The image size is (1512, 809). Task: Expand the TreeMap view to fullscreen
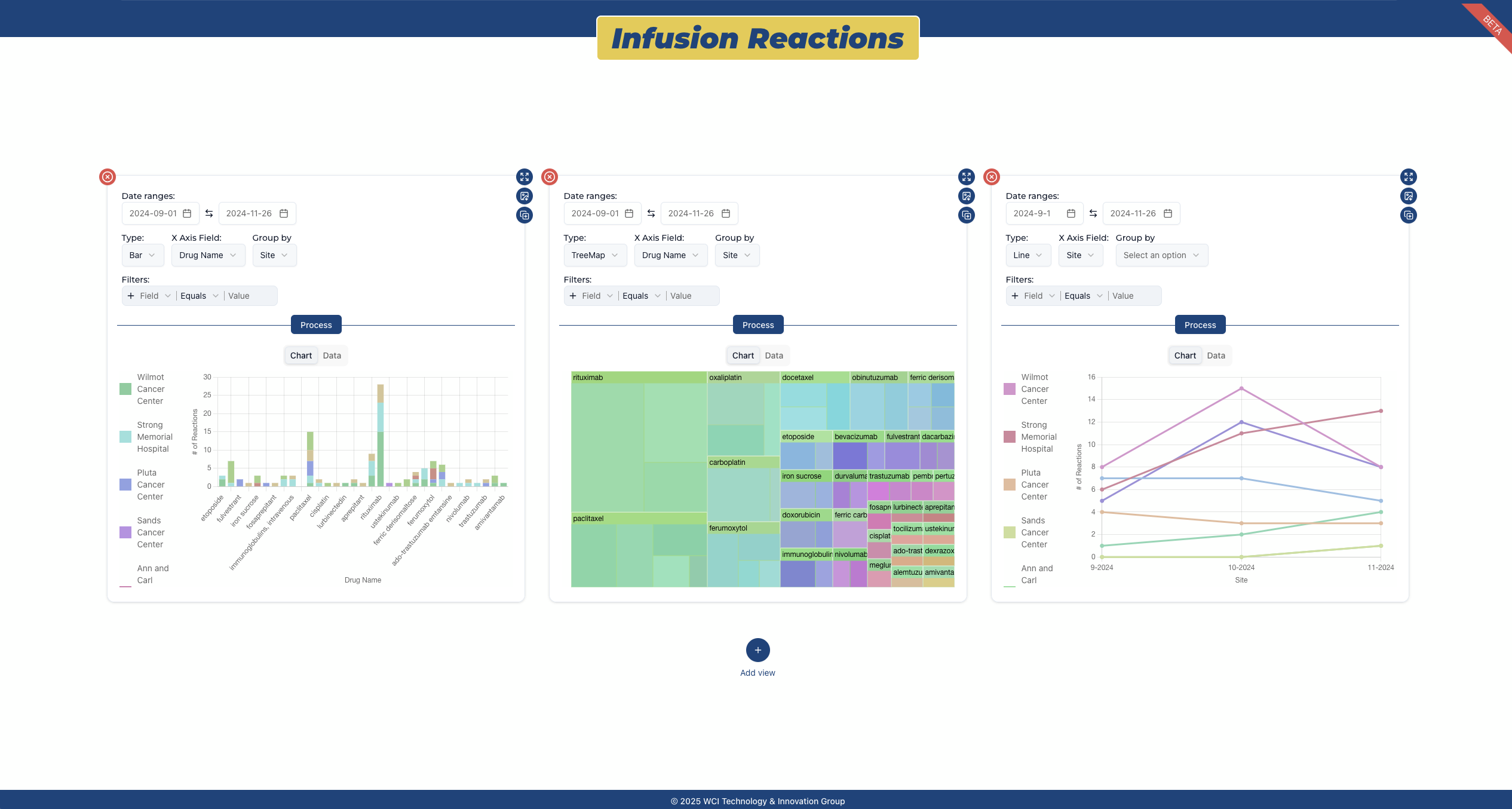pyautogui.click(x=967, y=177)
